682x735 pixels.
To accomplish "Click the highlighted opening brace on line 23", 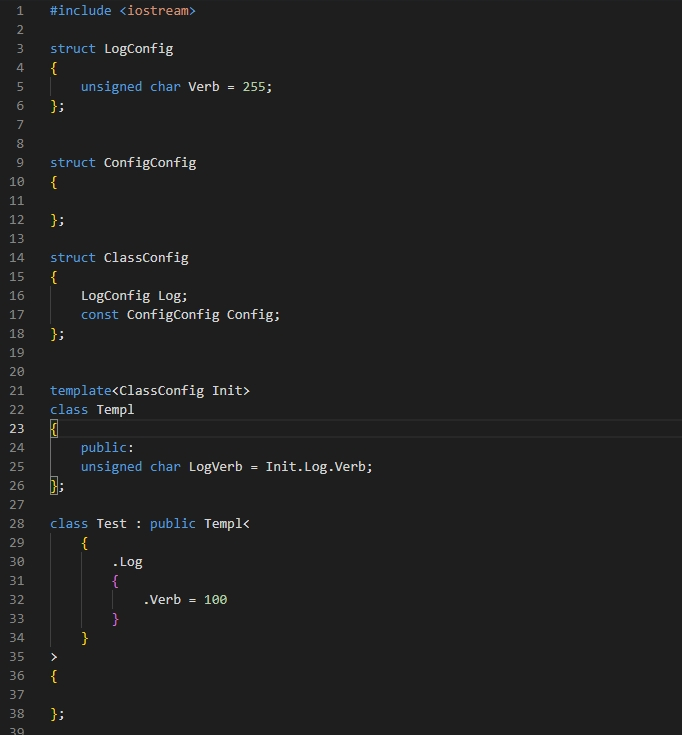I will point(54,428).
